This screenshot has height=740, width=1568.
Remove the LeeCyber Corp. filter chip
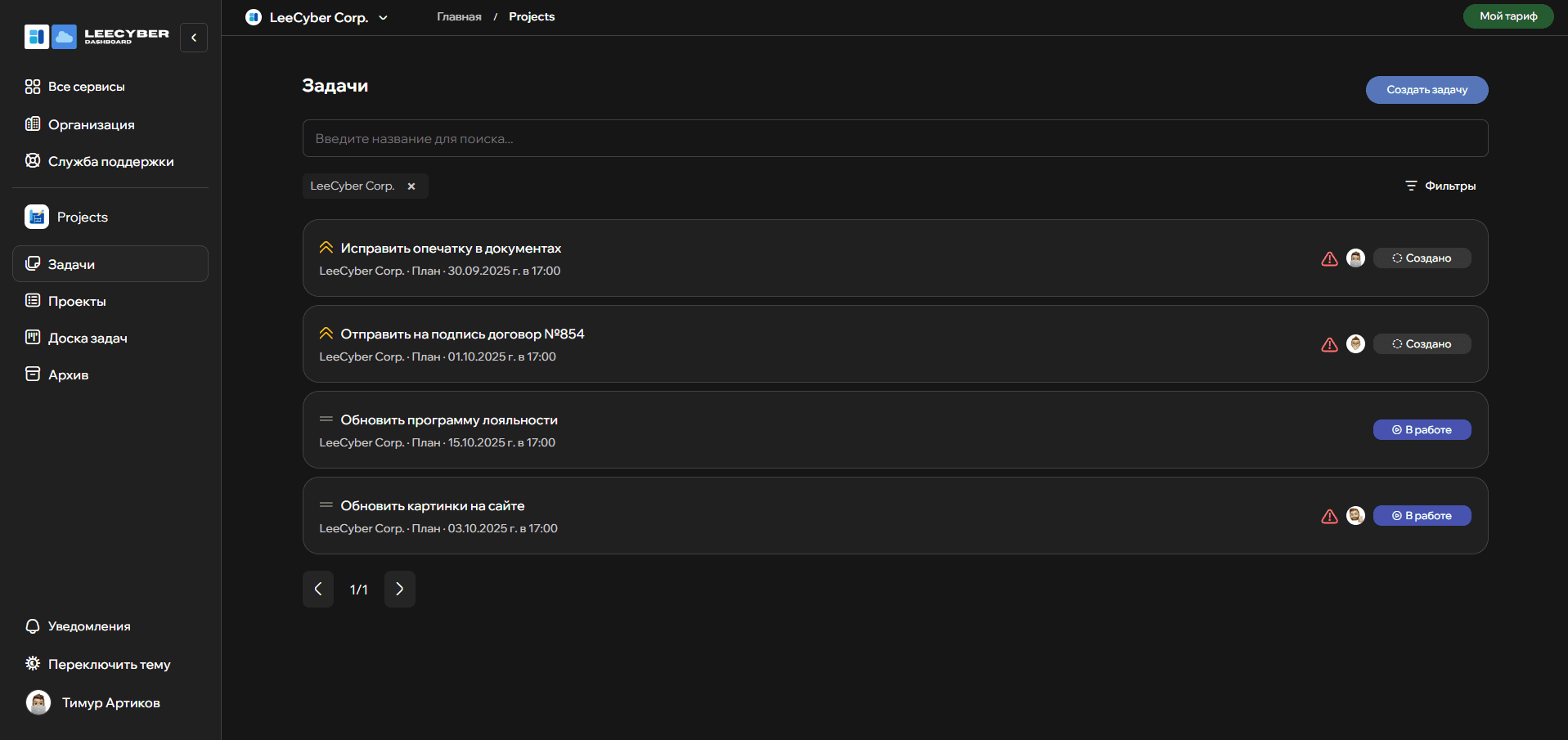point(411,186)
